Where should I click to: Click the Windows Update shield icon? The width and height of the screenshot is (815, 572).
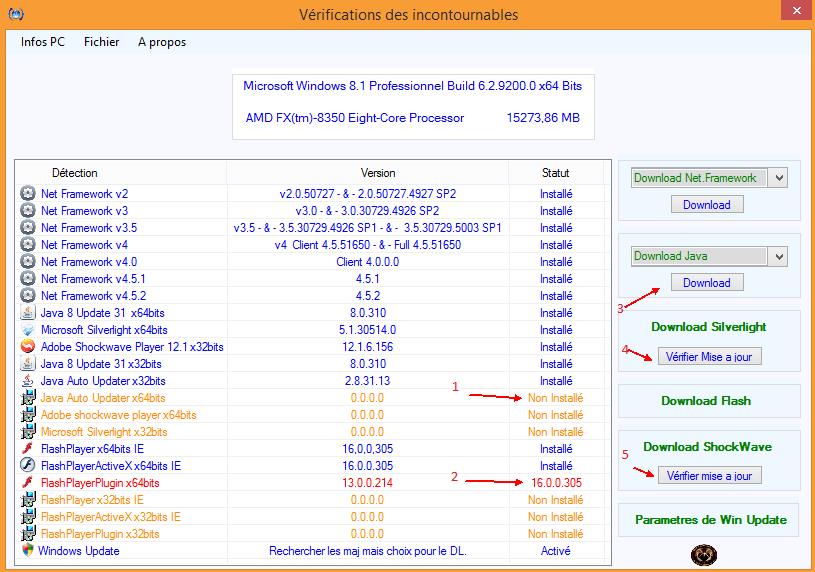pyautogui.click(x=28, y=550)
